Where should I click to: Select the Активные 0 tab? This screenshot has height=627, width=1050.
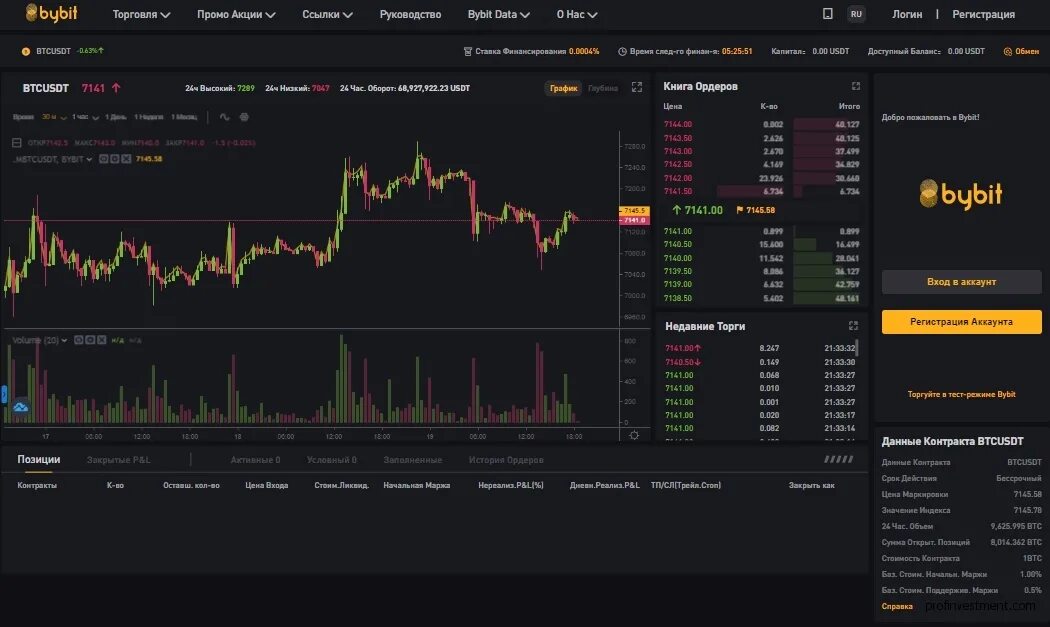point(255,460)
